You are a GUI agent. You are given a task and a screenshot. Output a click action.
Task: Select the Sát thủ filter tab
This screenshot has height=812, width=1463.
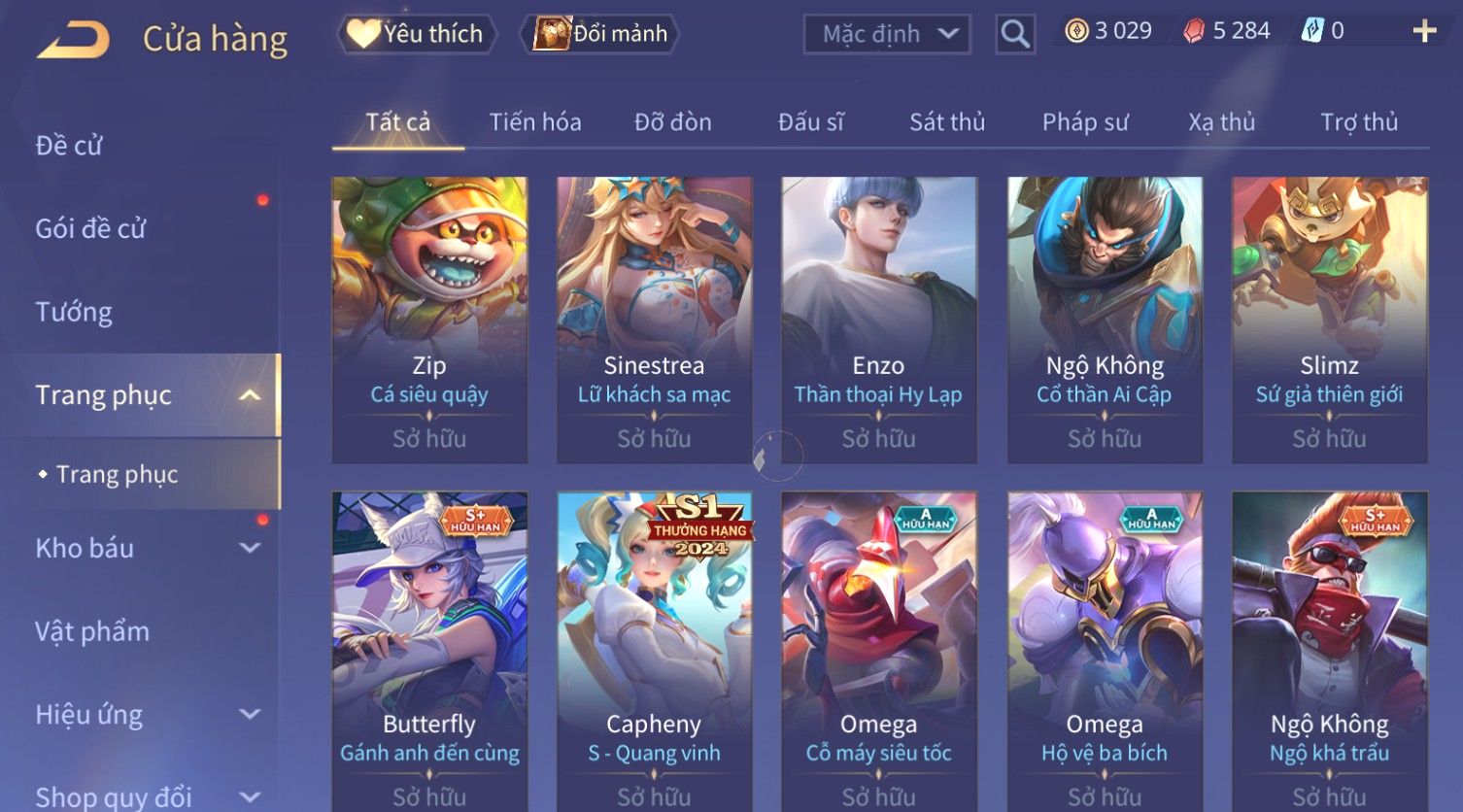pos(947,122)
